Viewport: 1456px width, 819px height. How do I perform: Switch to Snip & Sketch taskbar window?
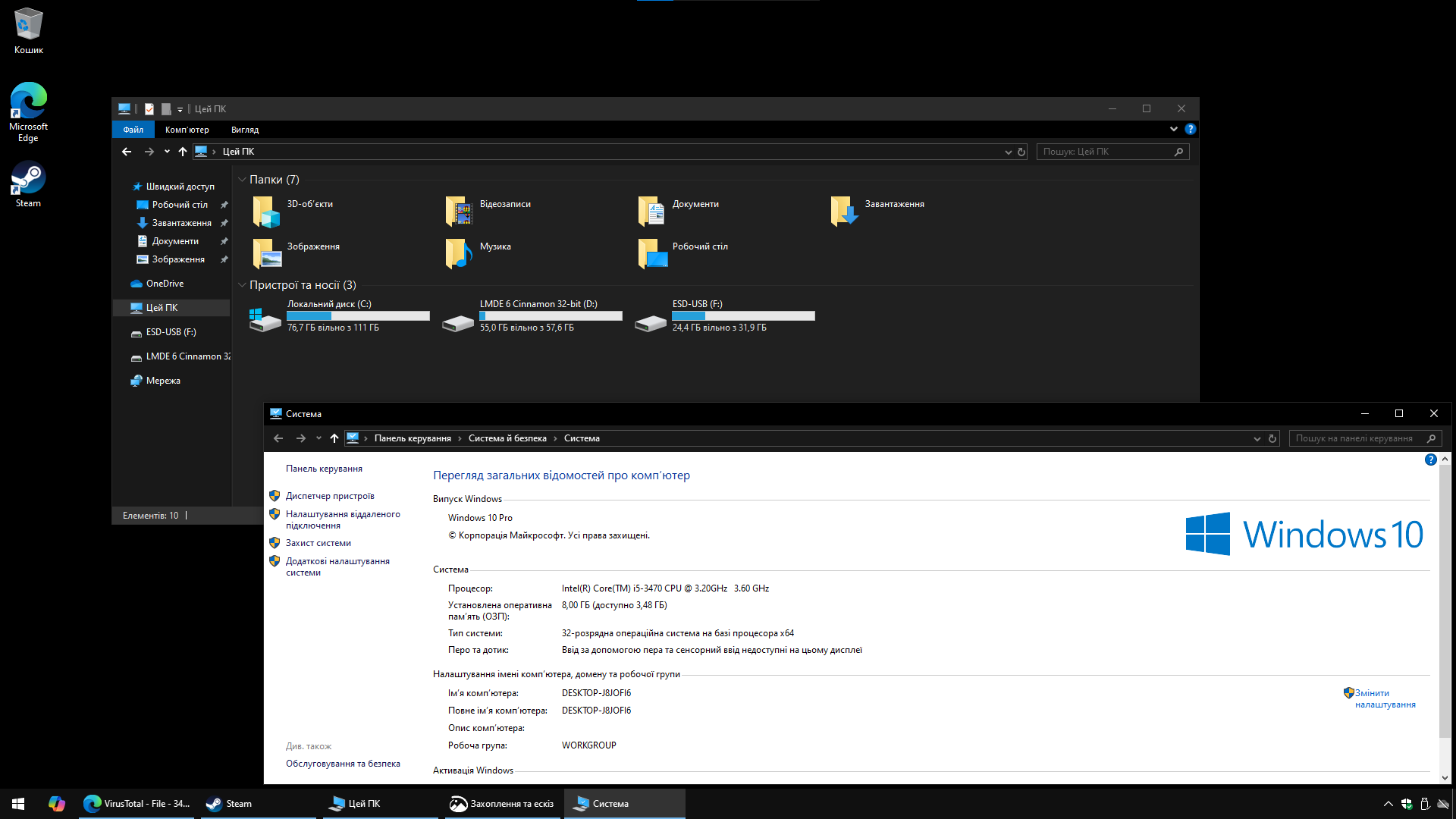click(x=501, y=804)
